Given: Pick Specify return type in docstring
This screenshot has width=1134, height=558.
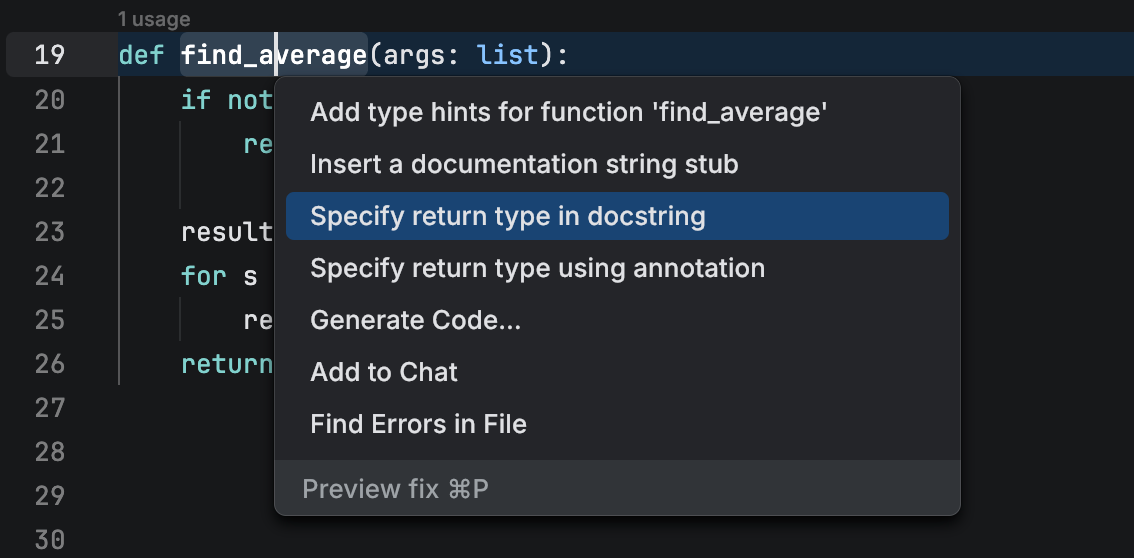Looking at the screenshot, I should pyautogui.click(x=508, y=216).
